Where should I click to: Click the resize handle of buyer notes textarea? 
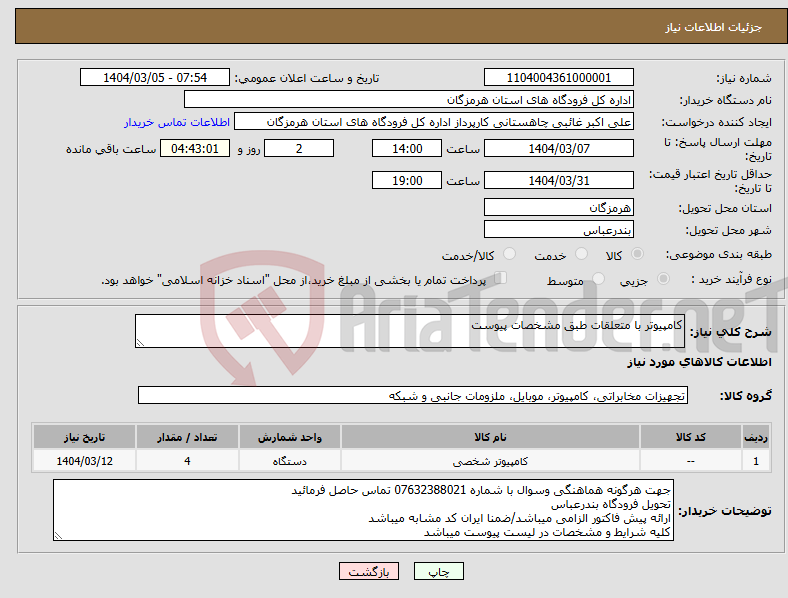pos(58,536)
